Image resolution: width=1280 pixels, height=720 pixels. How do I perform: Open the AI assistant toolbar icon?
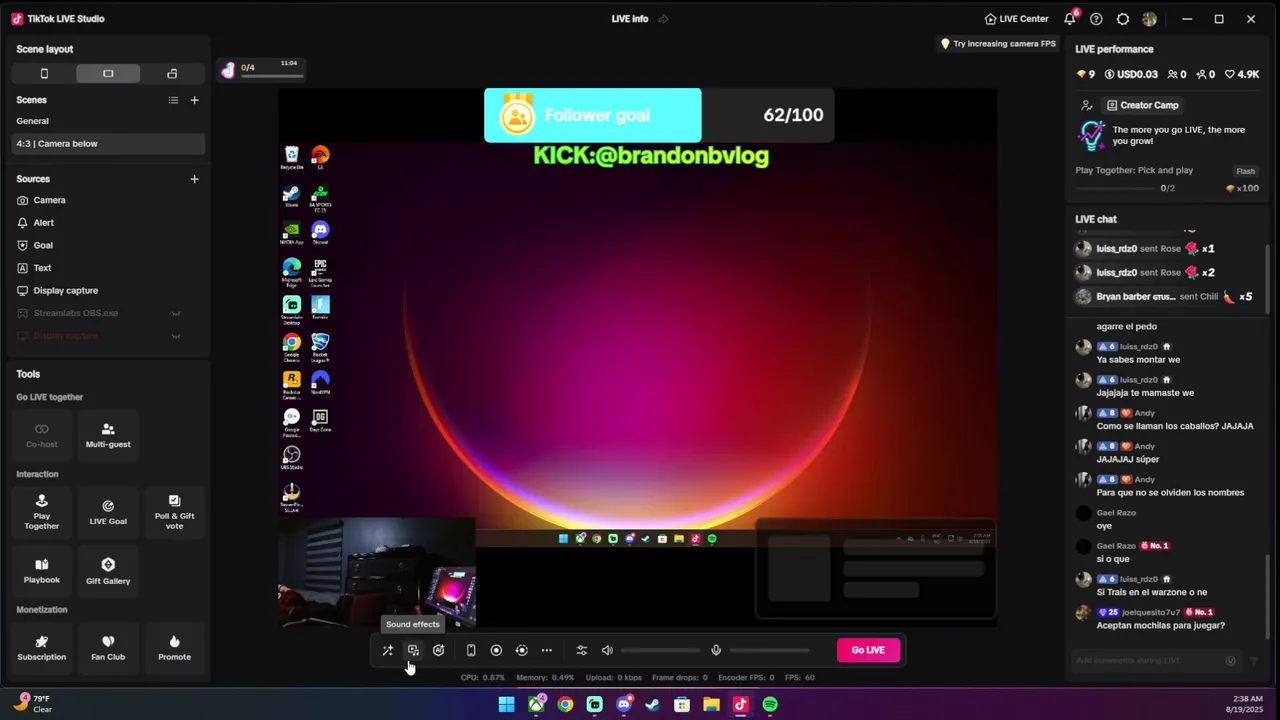(438, 650)
